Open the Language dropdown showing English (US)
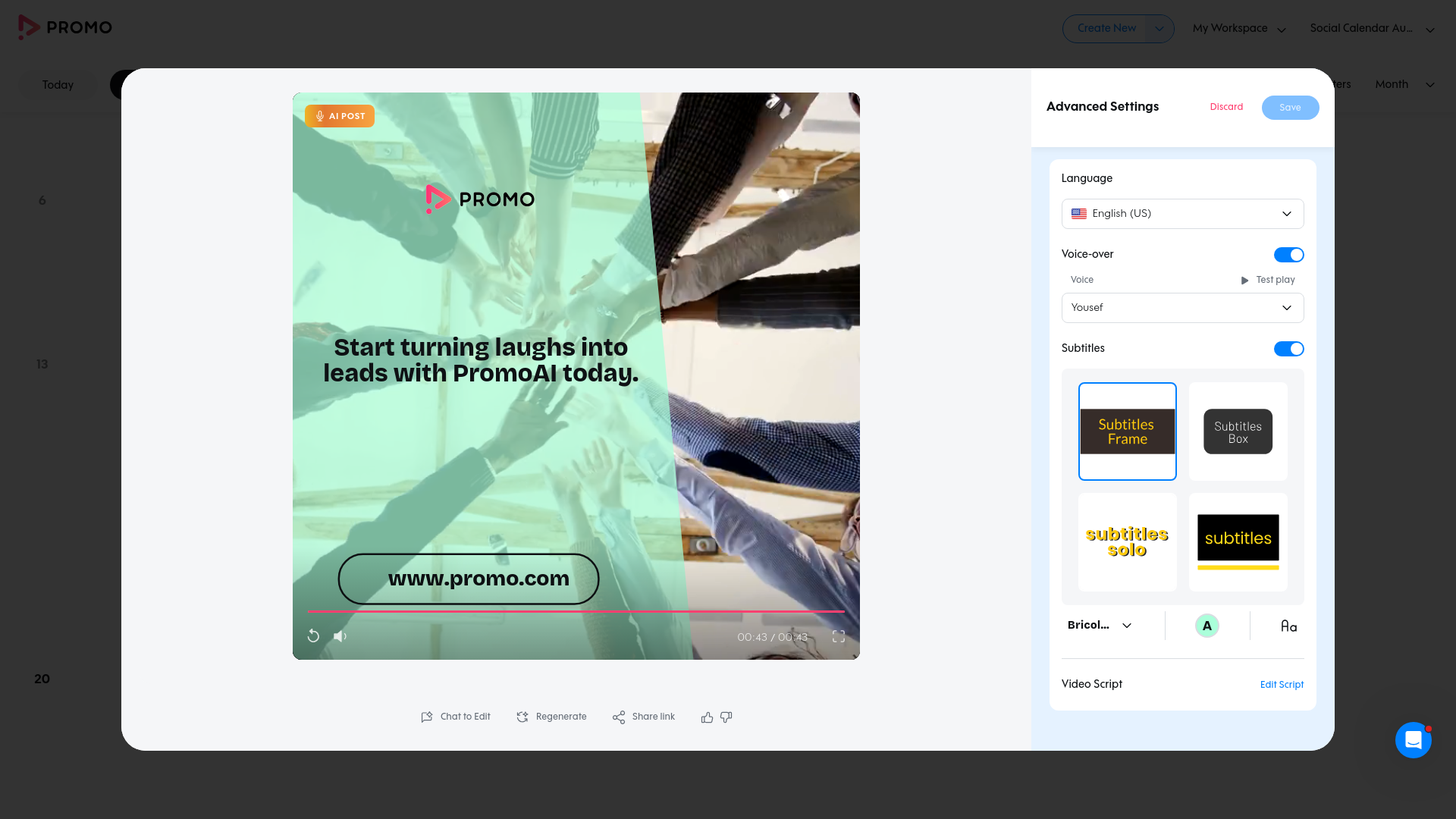1456x819 pixels. click(1182, 213)
